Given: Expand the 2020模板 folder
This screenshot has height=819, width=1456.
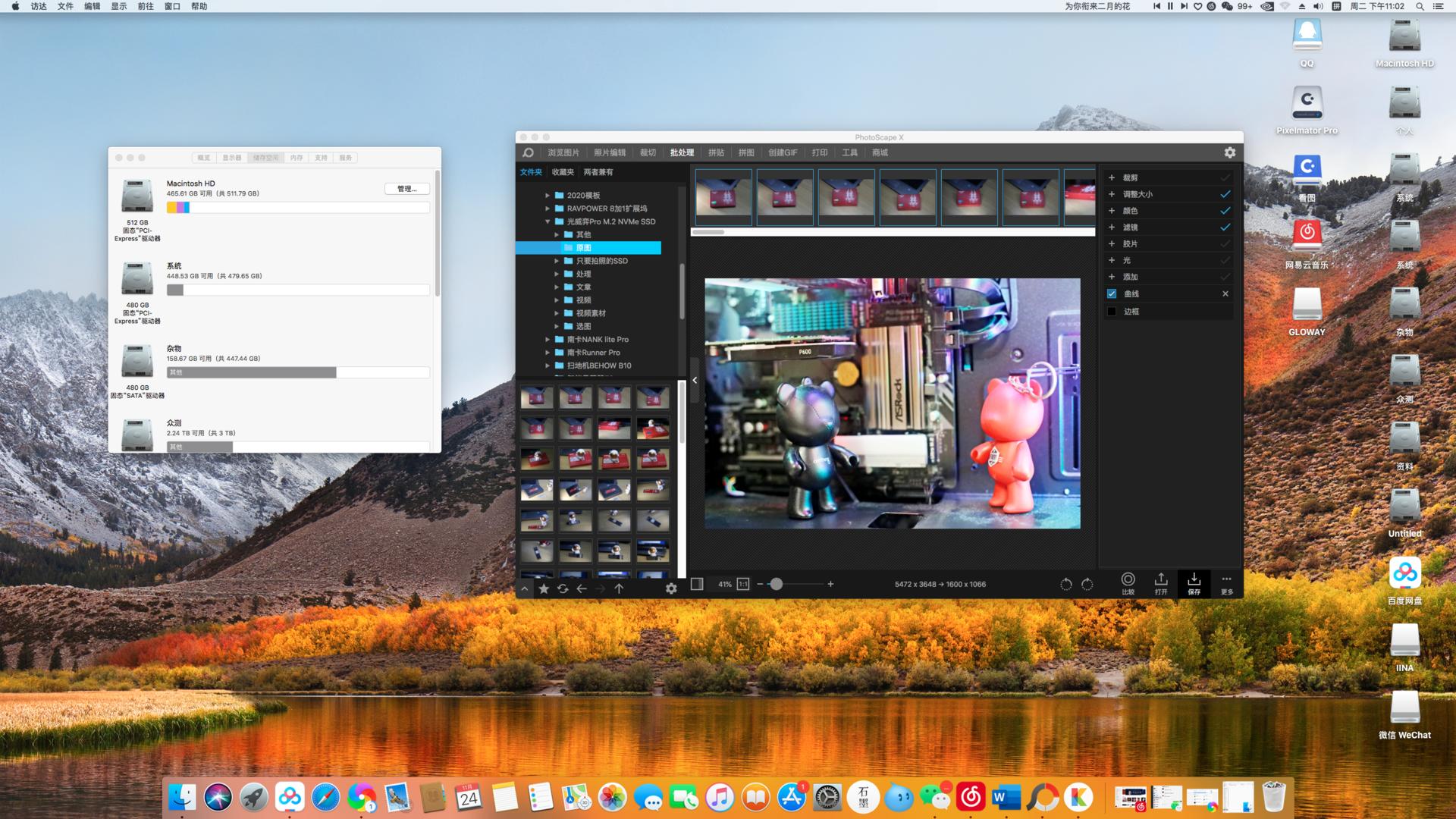Looking at the screenshot, I should click(548, 196).
